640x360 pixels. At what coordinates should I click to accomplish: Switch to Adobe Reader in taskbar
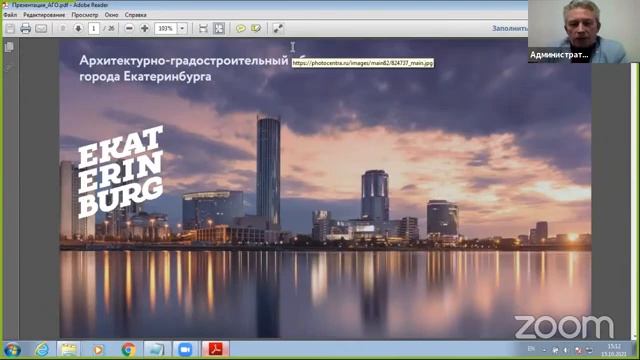(215, 350)
